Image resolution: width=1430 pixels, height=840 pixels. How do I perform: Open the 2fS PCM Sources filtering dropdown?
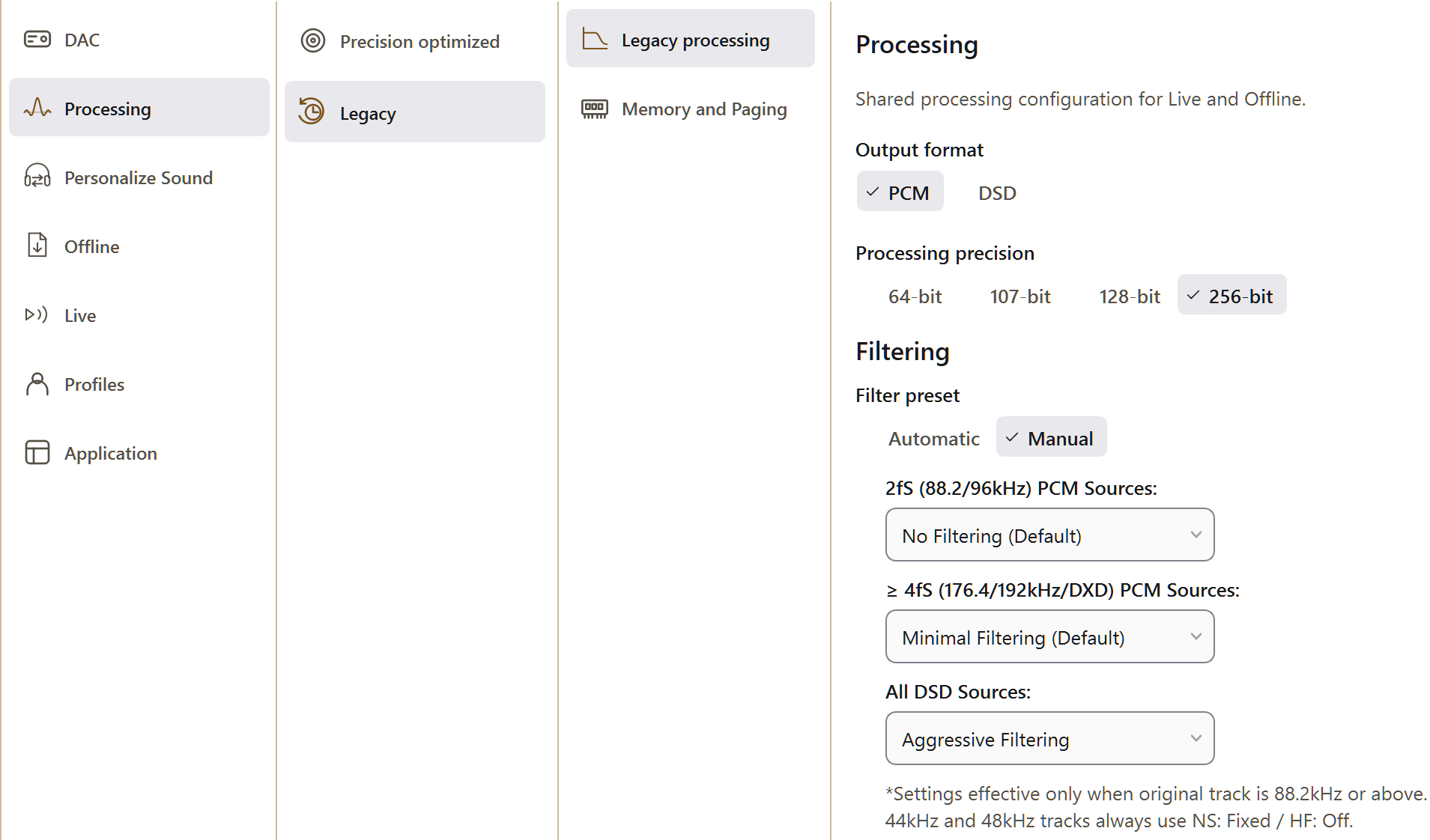[x=1049, y=535]
